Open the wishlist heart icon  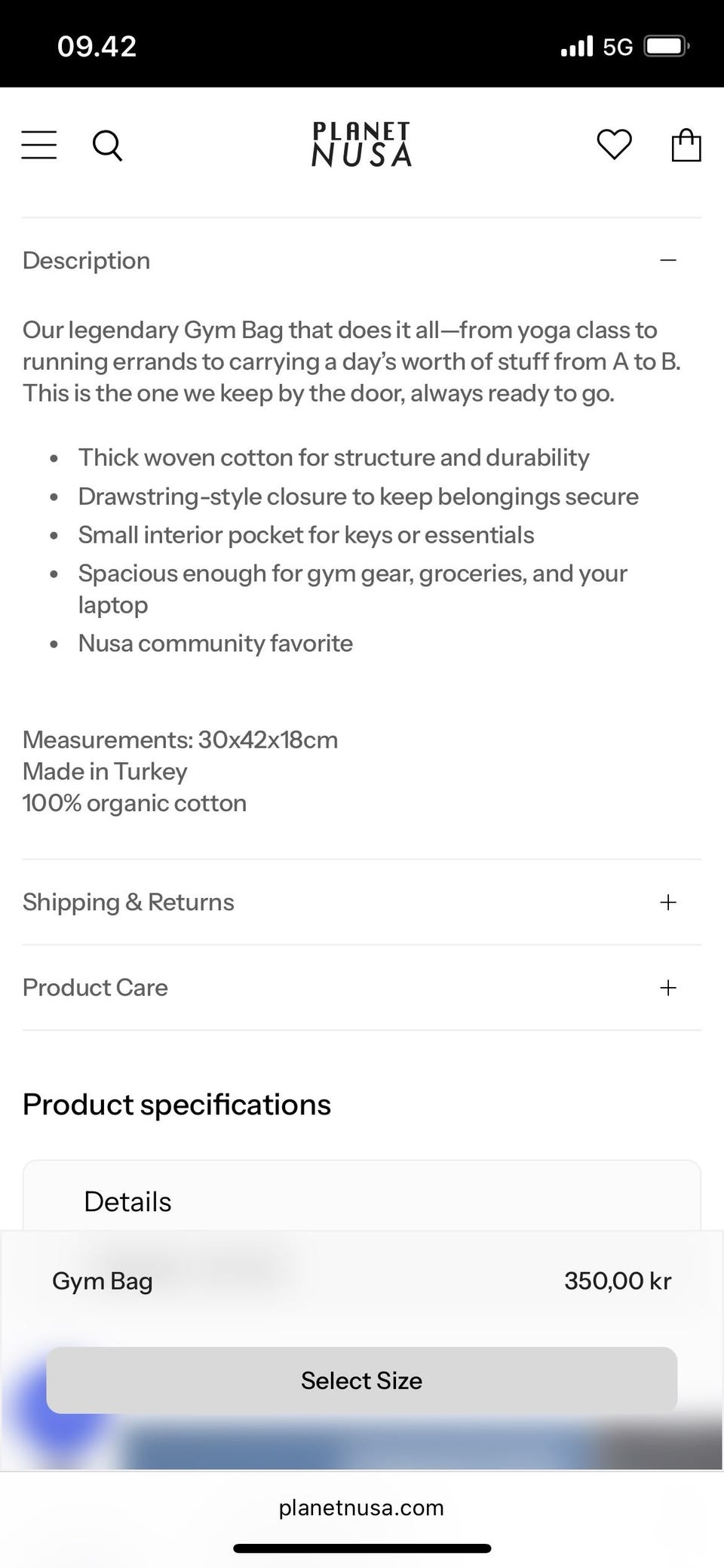tap(614, 144)
